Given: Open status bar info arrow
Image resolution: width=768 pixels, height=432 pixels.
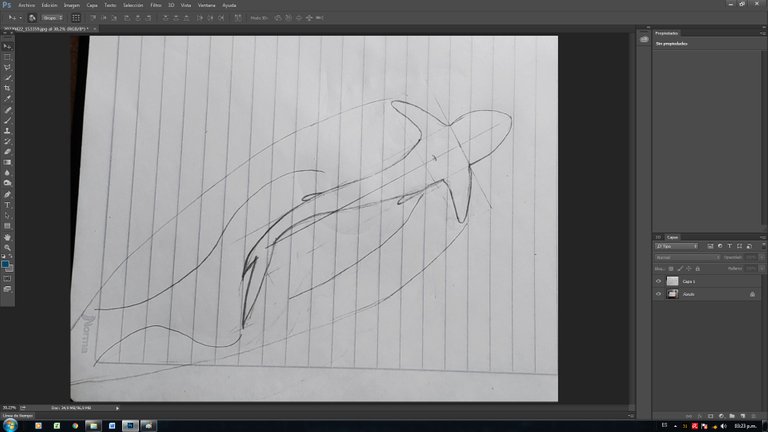Looking at the screenshot, I should tap(117, 408).
